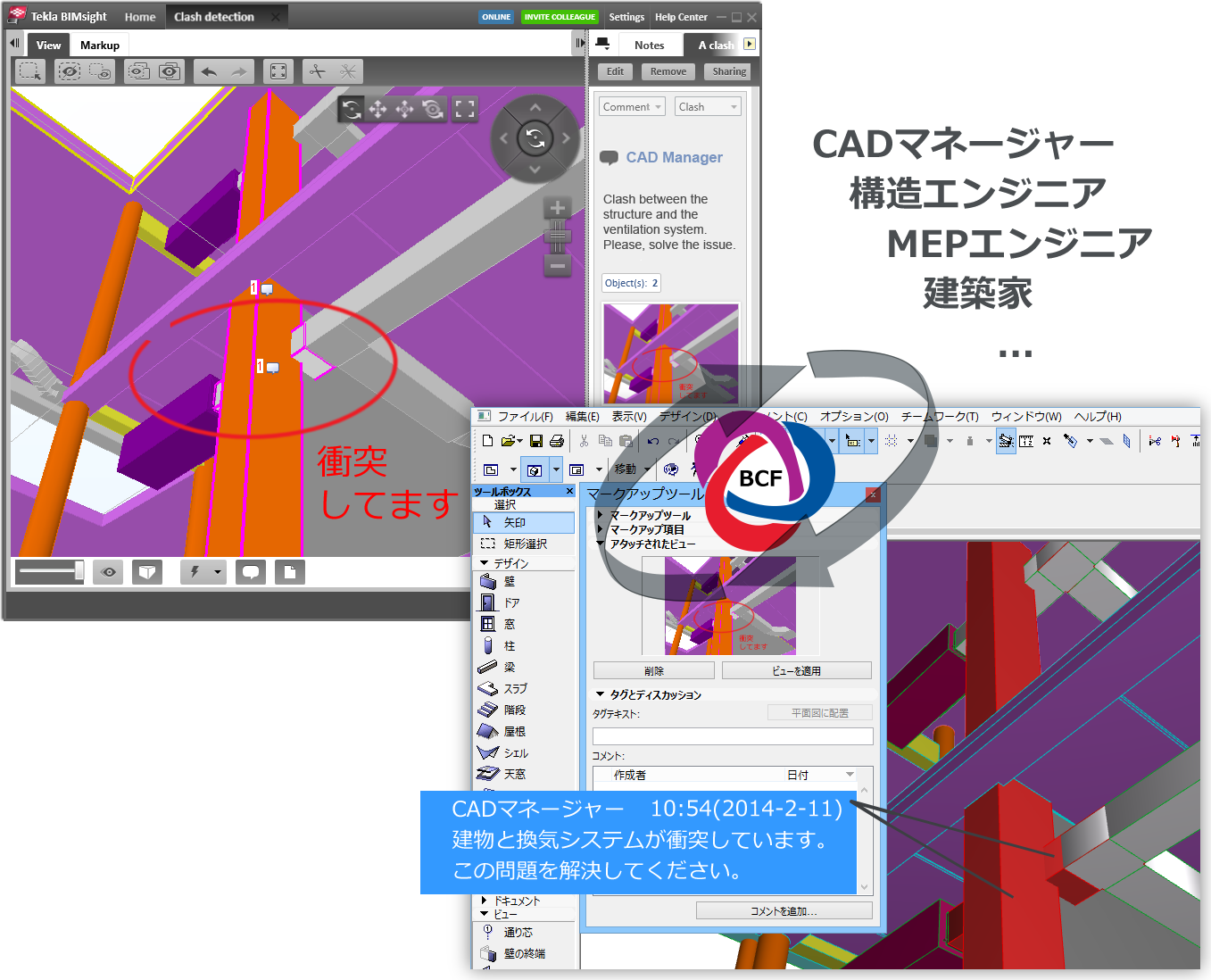Screen dimensions: 1211x980
Task: Select the scissors clipping tool
Action: pyautogui.click(x=318, y=71)
